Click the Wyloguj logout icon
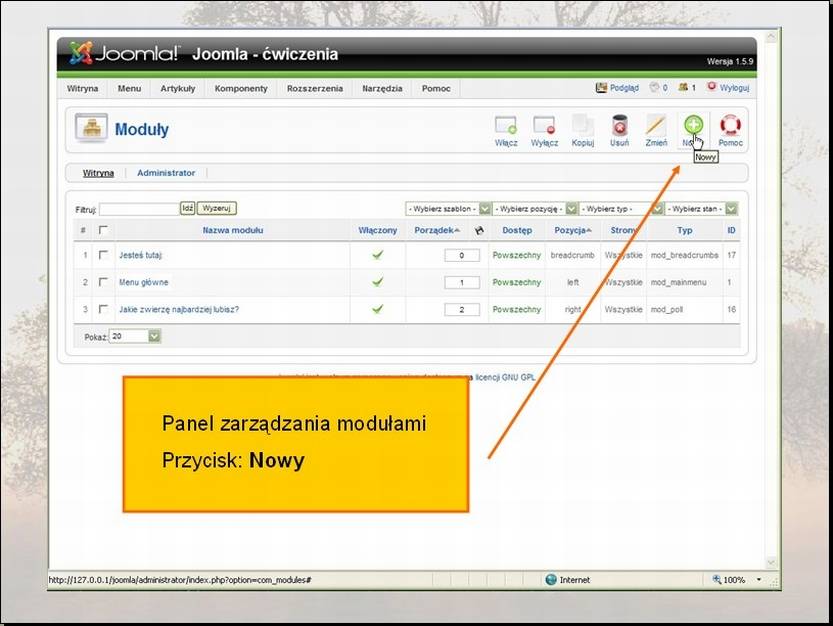 pos(712,87)
